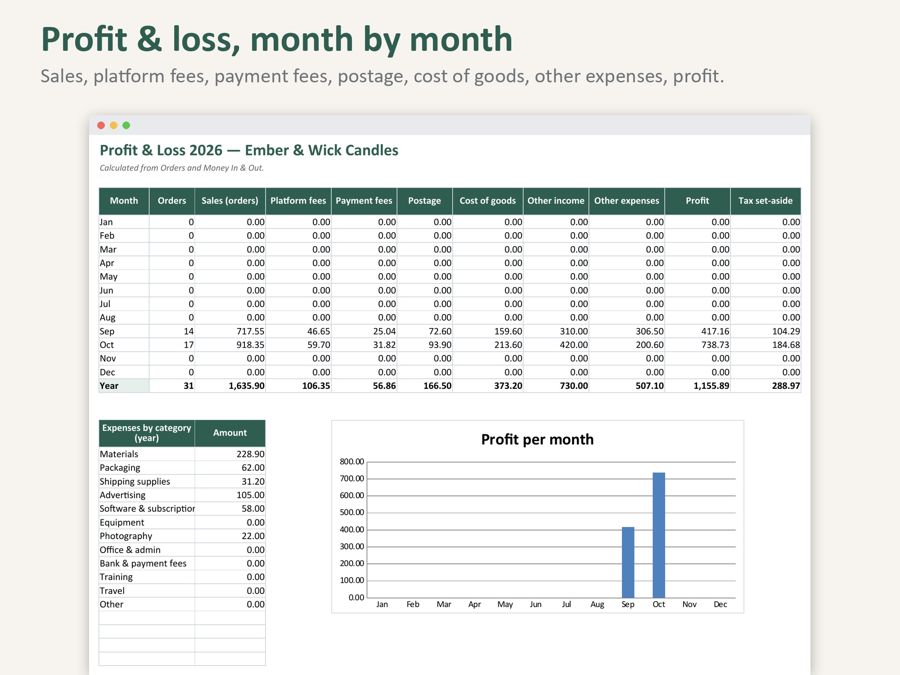Select the 'Equipment' expense row

[x=182, y=522]
